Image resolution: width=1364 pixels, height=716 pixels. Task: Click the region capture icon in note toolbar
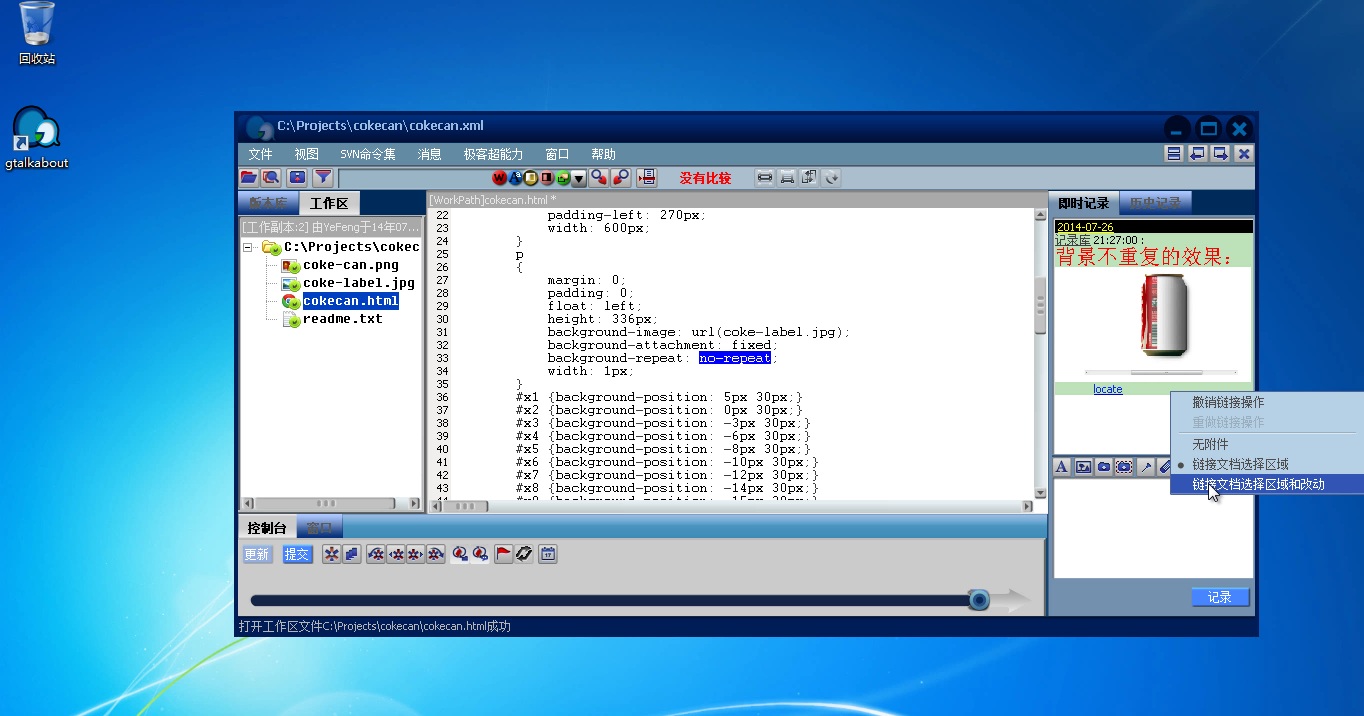pyautogui.click(x=1124, y=467)
